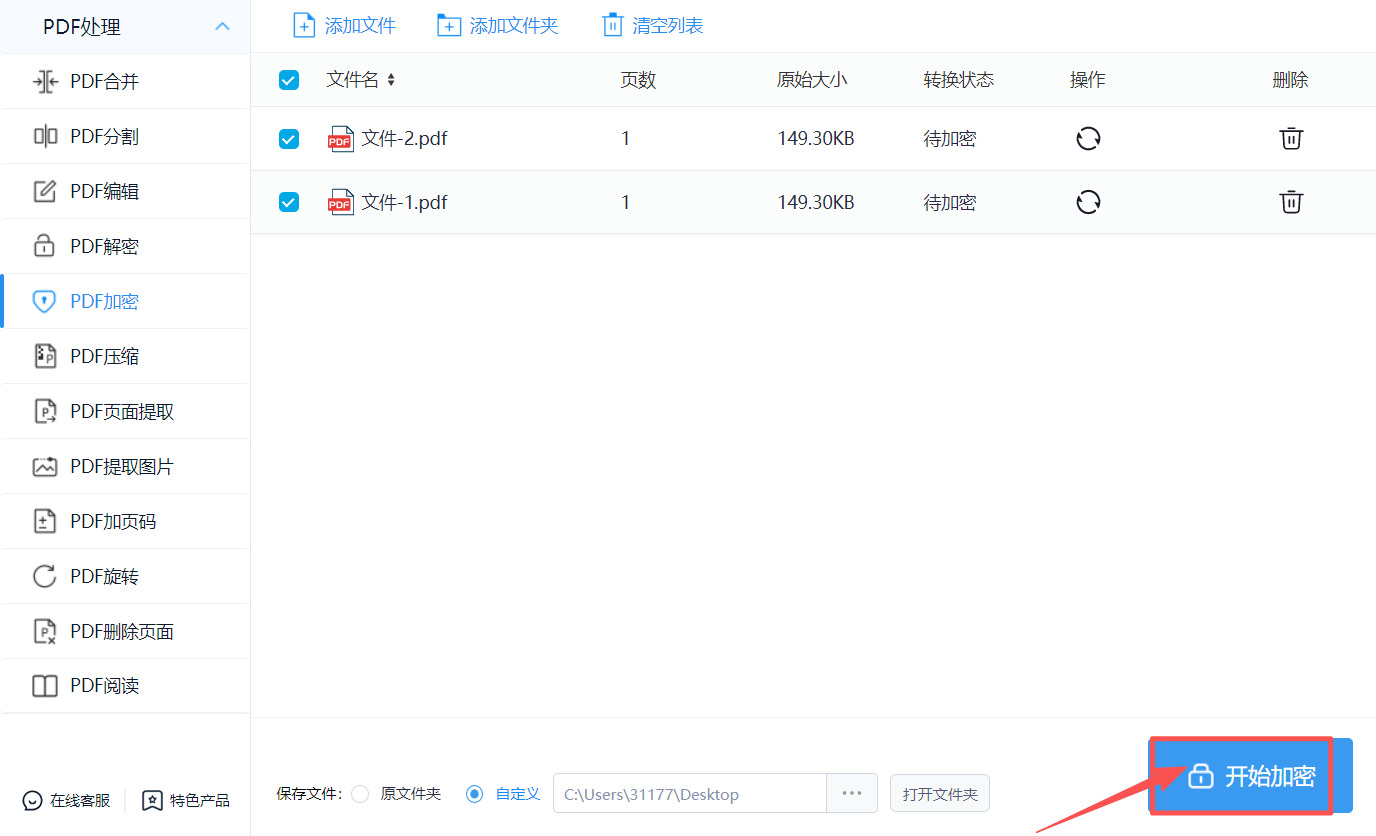The width and height of the screenshot is (1376, 836).
Task: Switch to PDF合并 in the sidebar
Action: (104, 82)
